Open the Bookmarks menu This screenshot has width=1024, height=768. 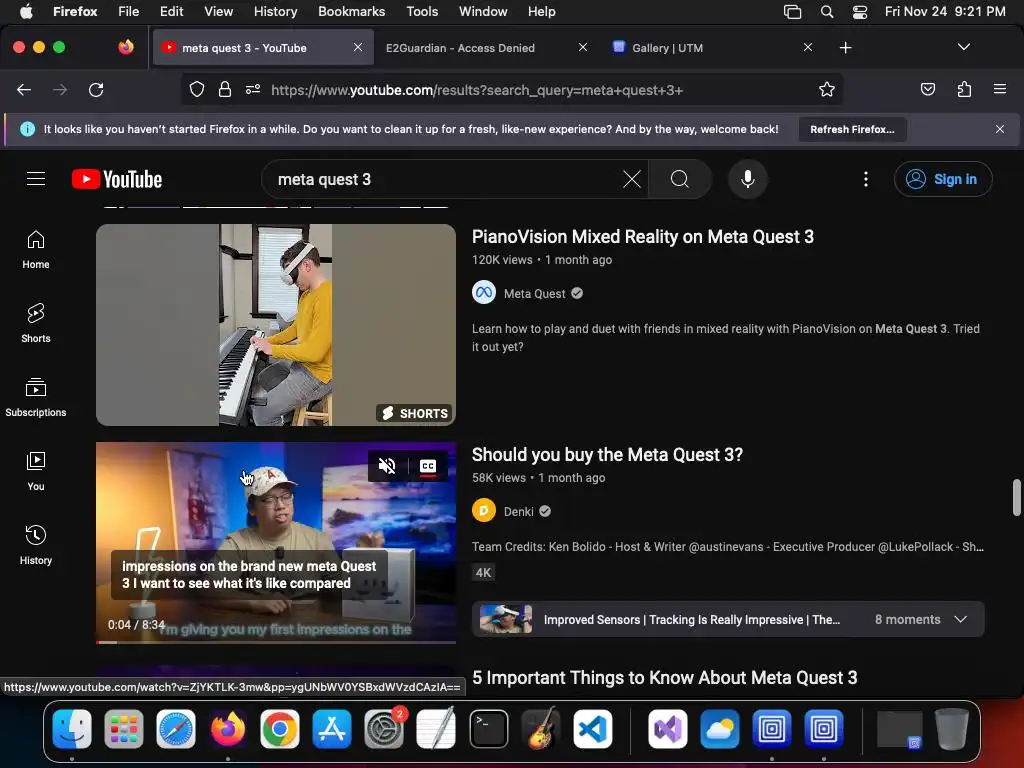[351, 11]
